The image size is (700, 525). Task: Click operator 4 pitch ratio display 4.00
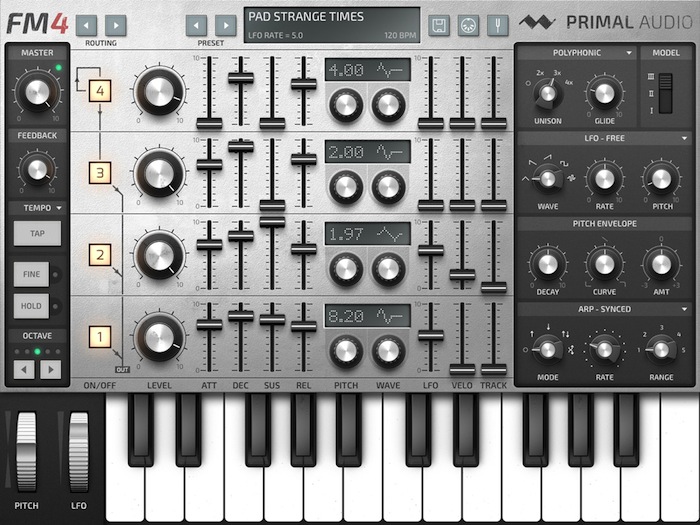tap(368, 70)
